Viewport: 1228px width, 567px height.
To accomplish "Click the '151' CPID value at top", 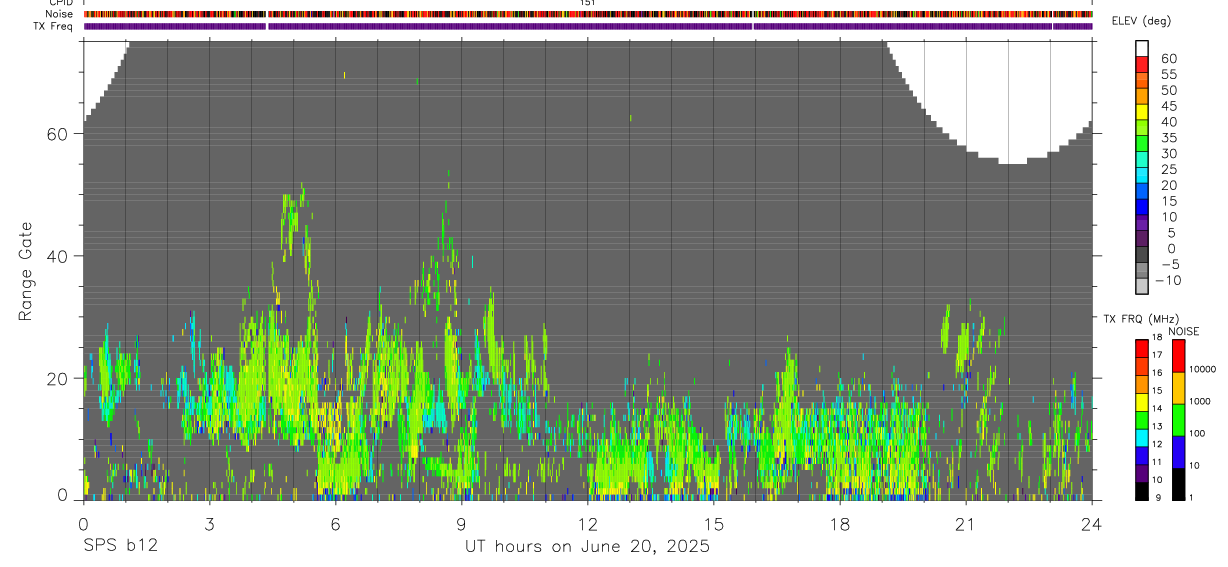I will click(588, 3).
